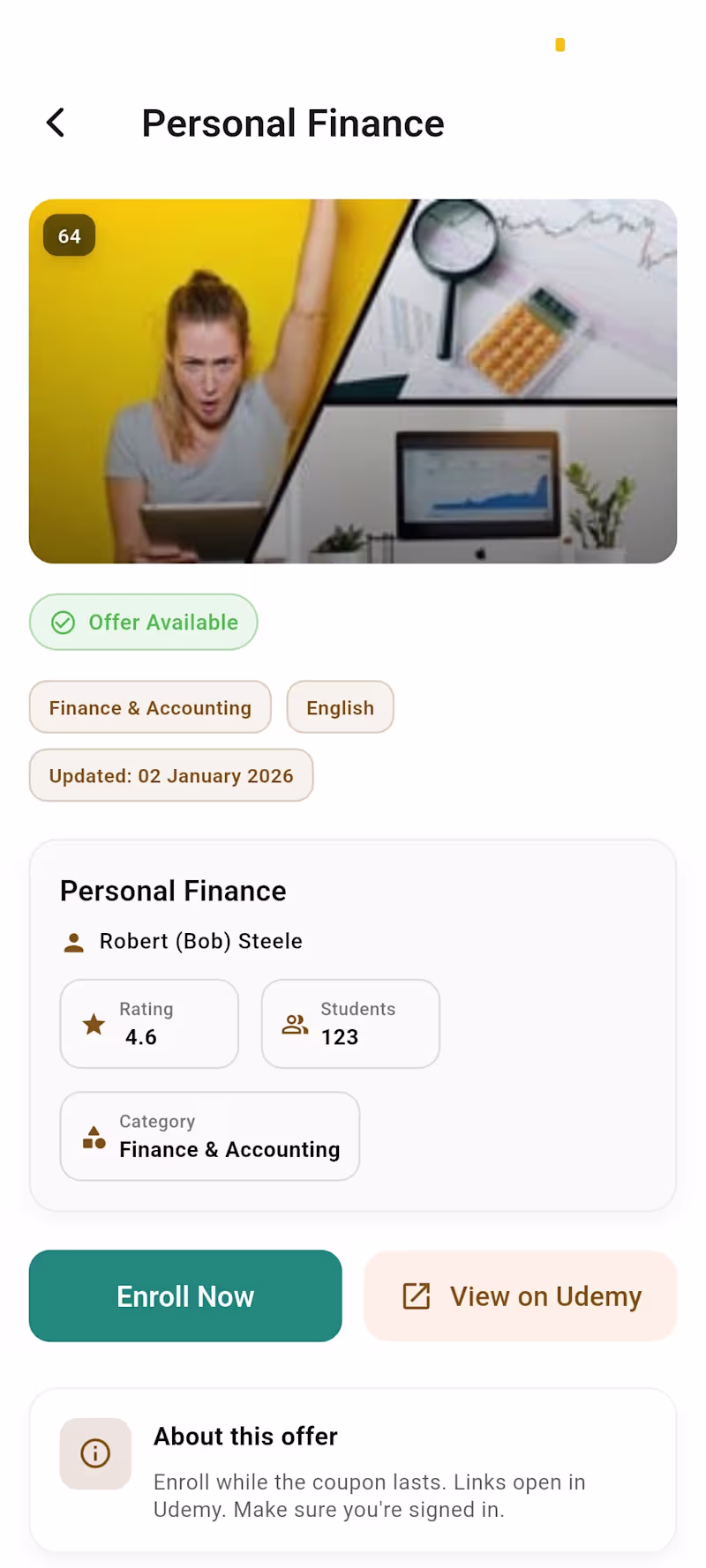Screen dimensions: 706x1568
Task: Tap the category shapes icon
Action: (94, 1138)
